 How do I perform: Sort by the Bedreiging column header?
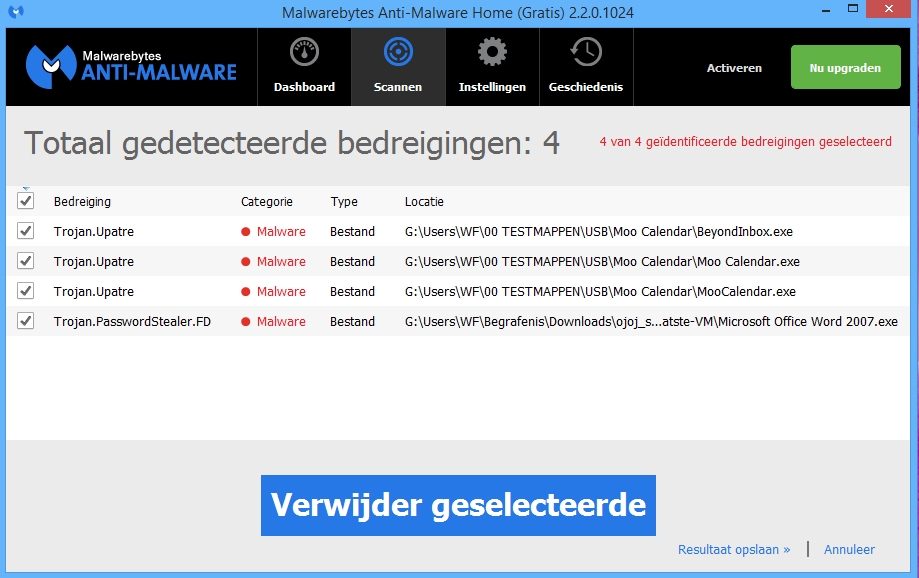point(82,202)
